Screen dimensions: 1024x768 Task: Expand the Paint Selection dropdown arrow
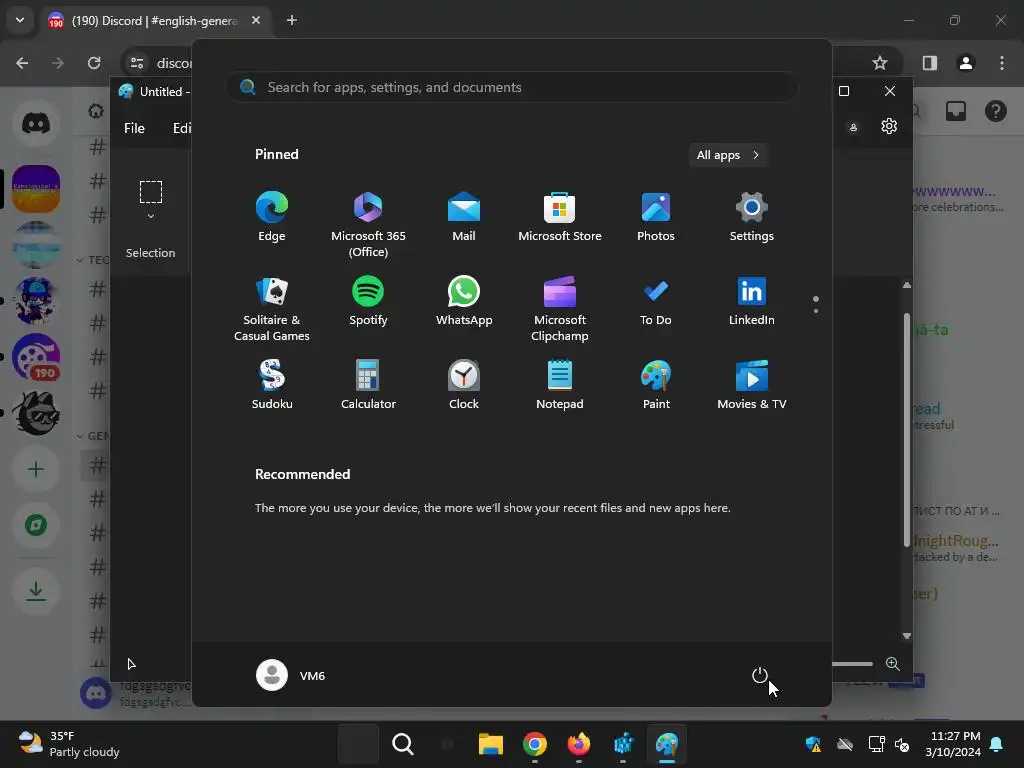click(151, 216)
